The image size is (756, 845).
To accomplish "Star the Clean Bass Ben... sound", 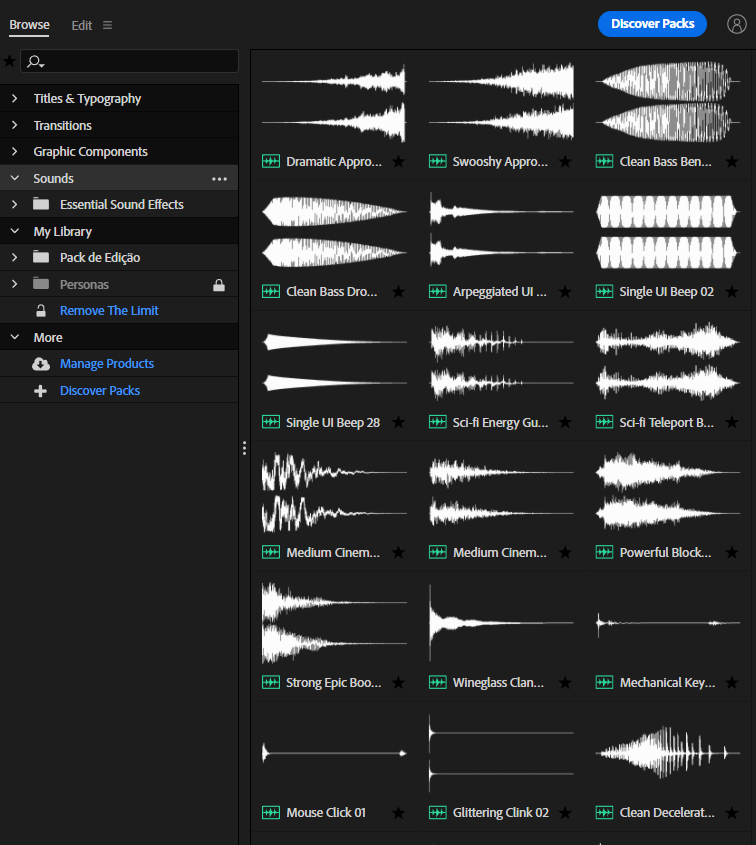I will click(732, 161).
